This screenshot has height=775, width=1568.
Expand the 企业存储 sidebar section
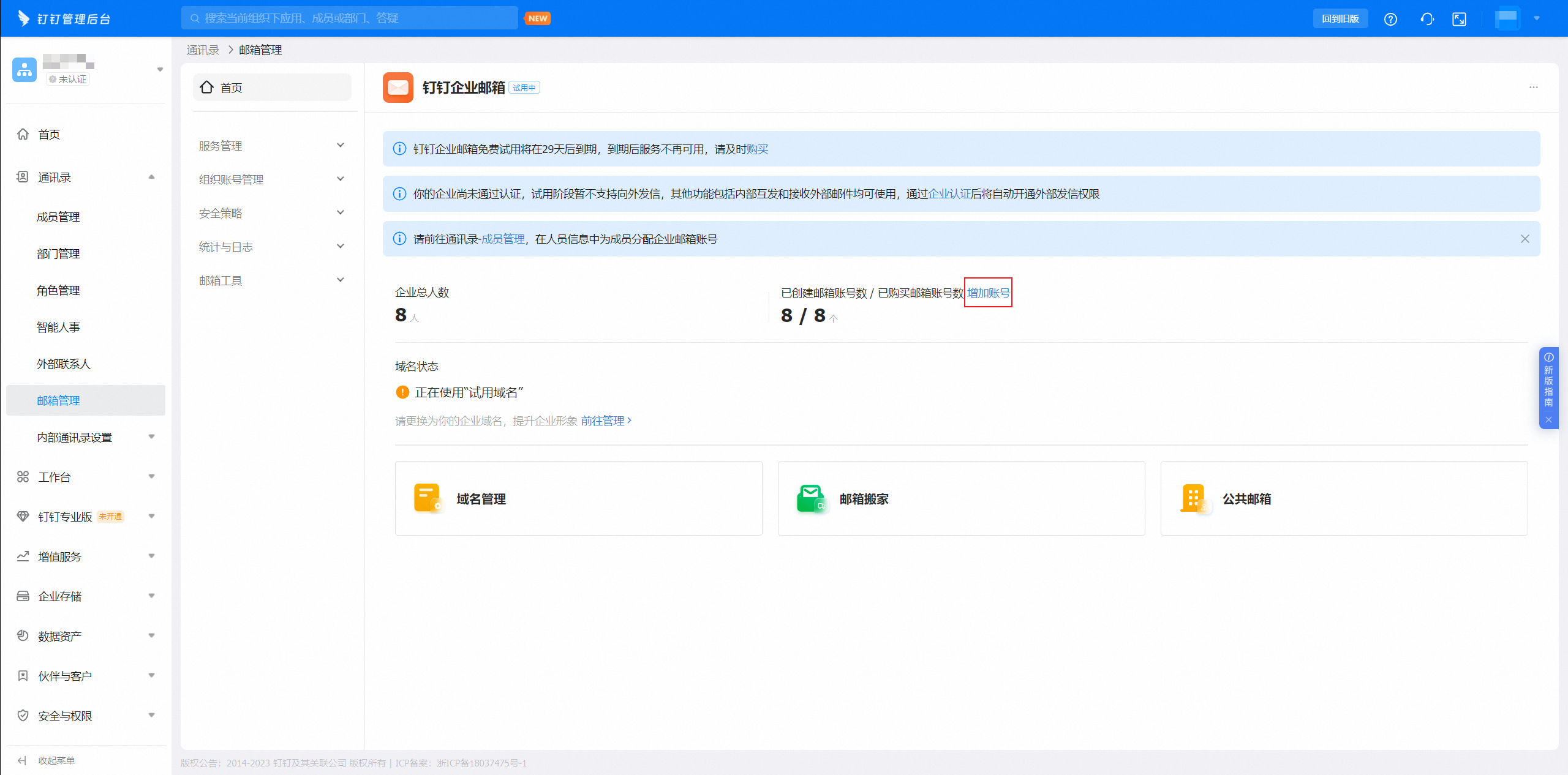152,596
